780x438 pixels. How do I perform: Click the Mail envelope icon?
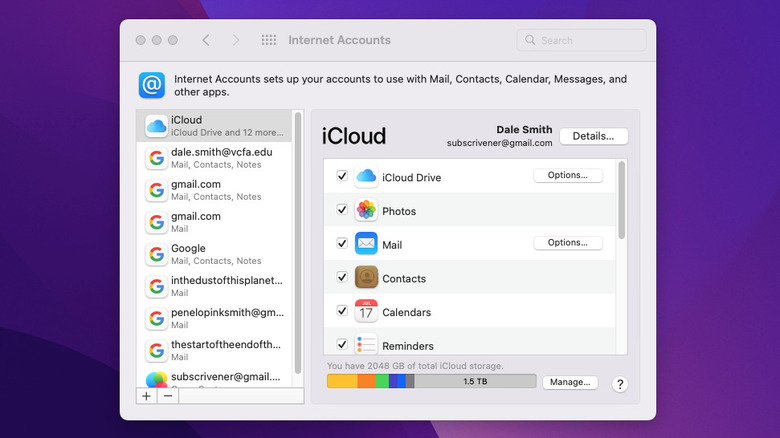click(366, 244)
